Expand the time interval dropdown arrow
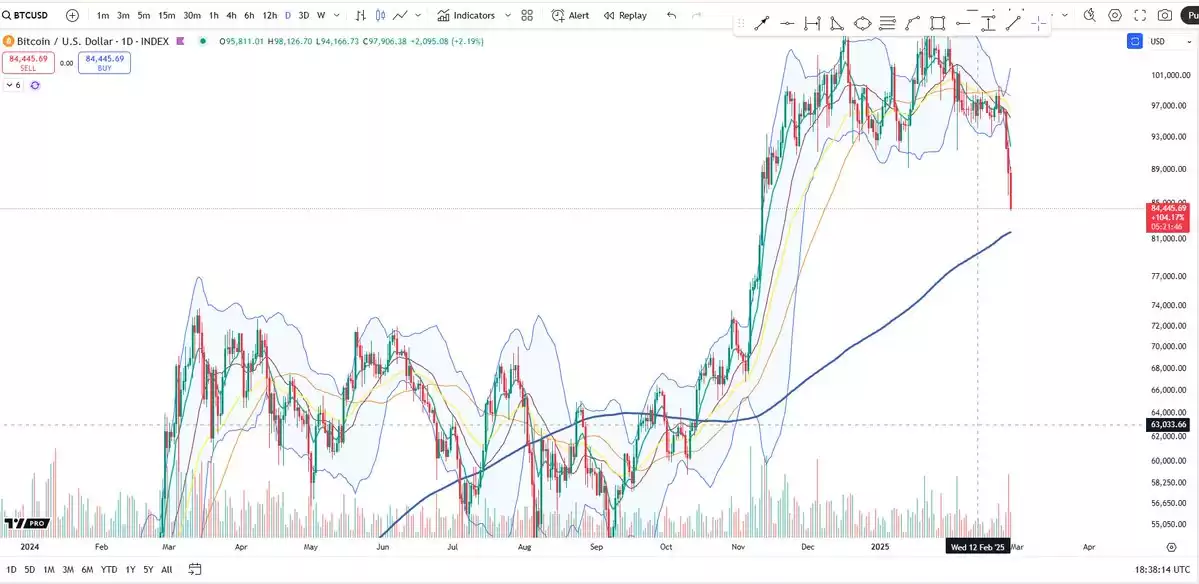The width and height of the screenshot is (1199, 584). (337, 15)
